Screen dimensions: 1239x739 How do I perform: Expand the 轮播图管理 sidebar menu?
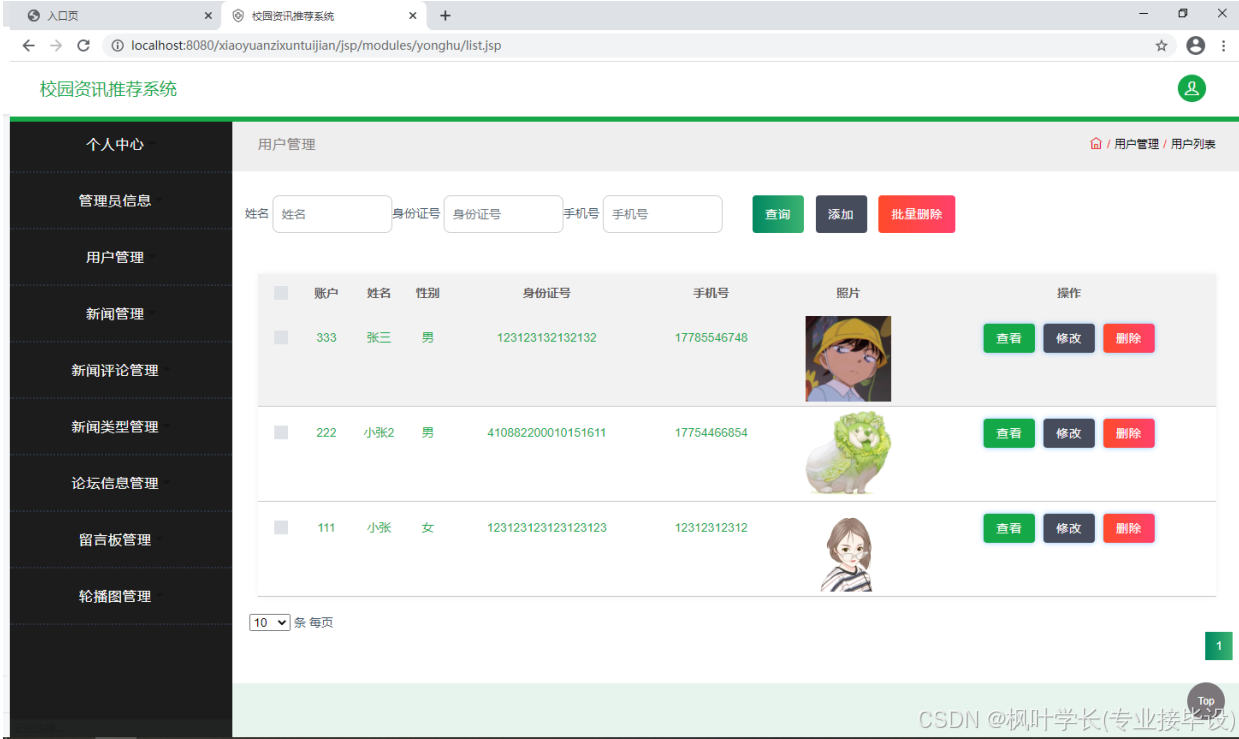tap(121, 596)
